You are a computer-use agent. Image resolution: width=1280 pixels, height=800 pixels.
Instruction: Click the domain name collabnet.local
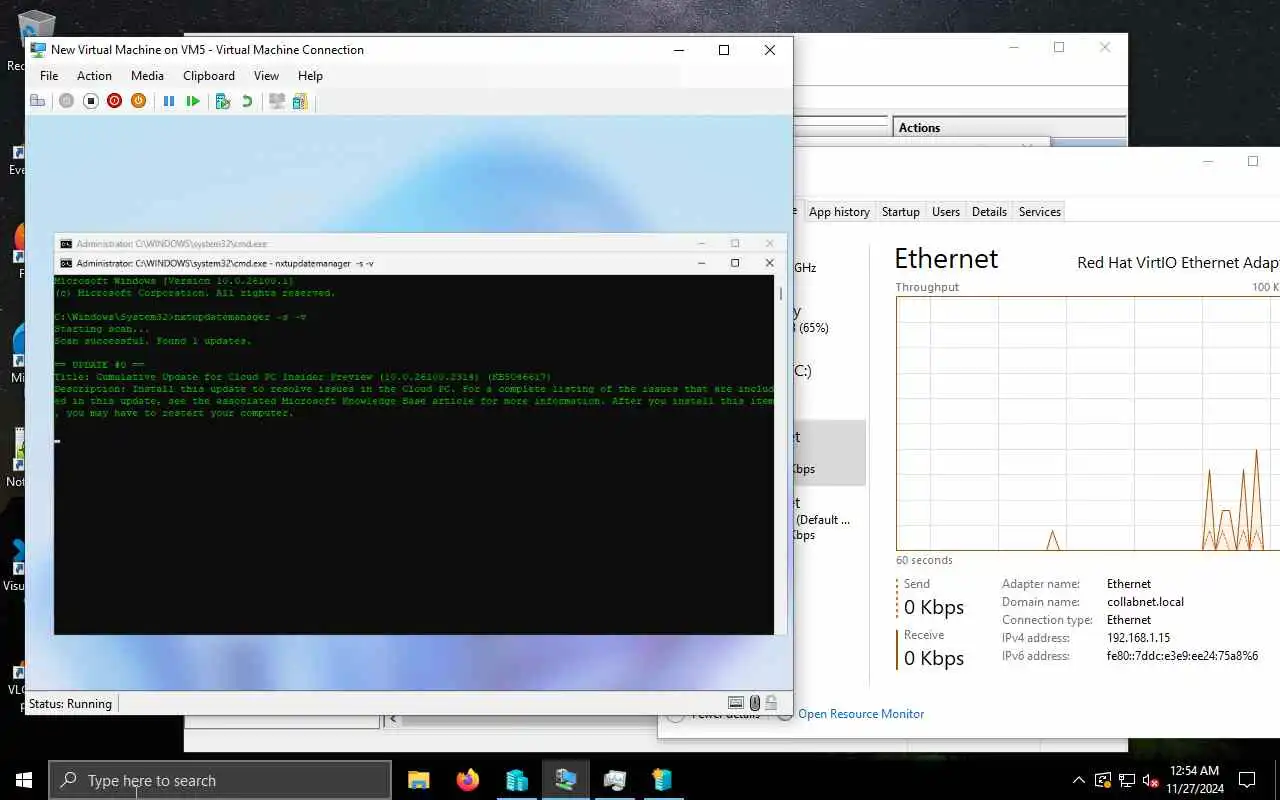click(1145, 602)
